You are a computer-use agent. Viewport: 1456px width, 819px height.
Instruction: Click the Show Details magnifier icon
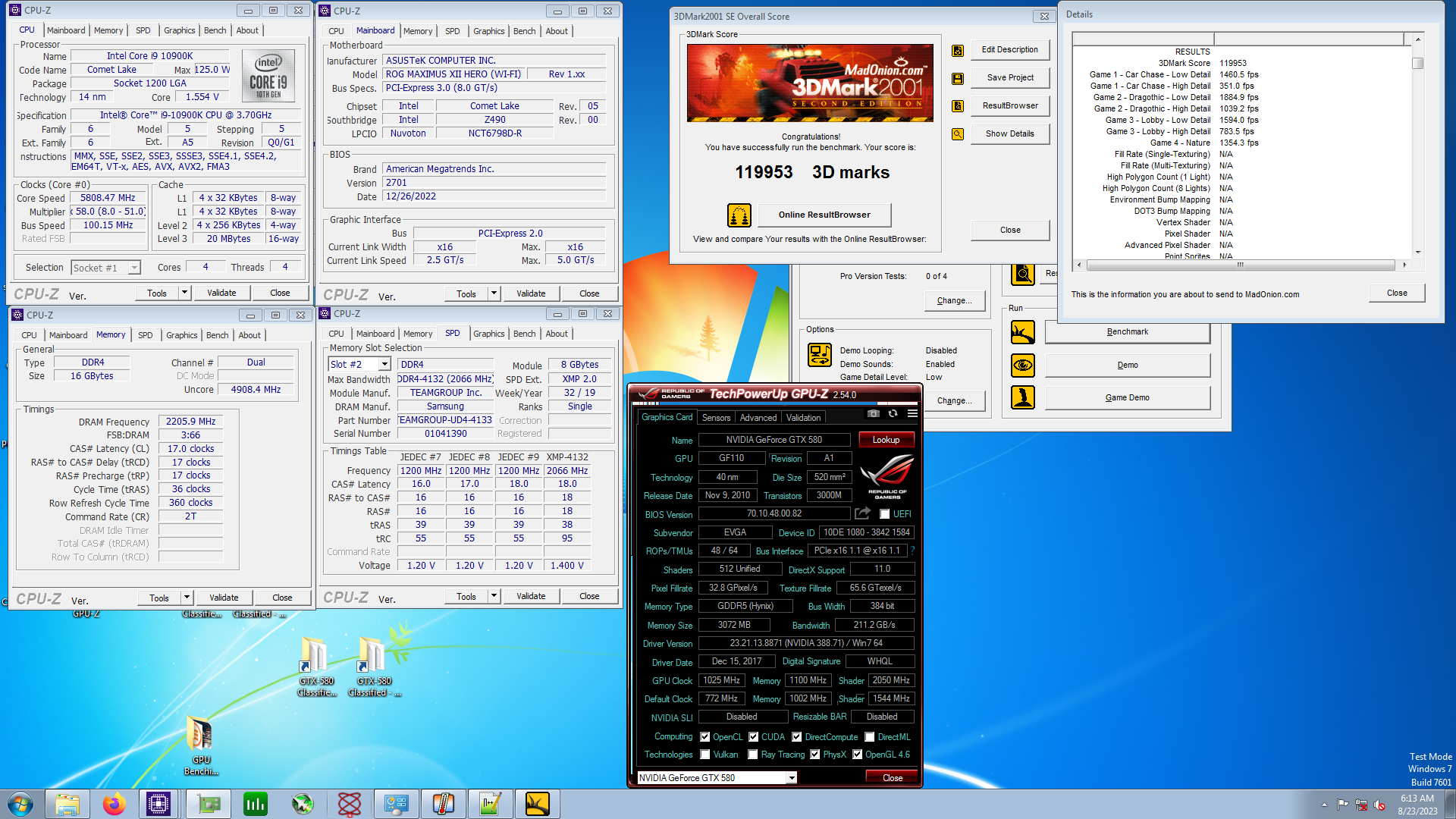click(x=958, y=134)
